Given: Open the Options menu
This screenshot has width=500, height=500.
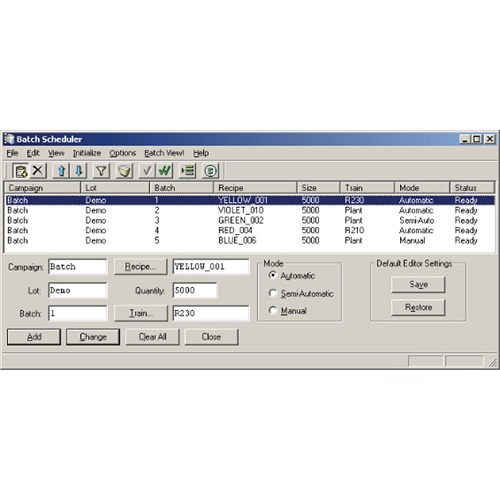Looking at the screenshot, I should [123, 153].
